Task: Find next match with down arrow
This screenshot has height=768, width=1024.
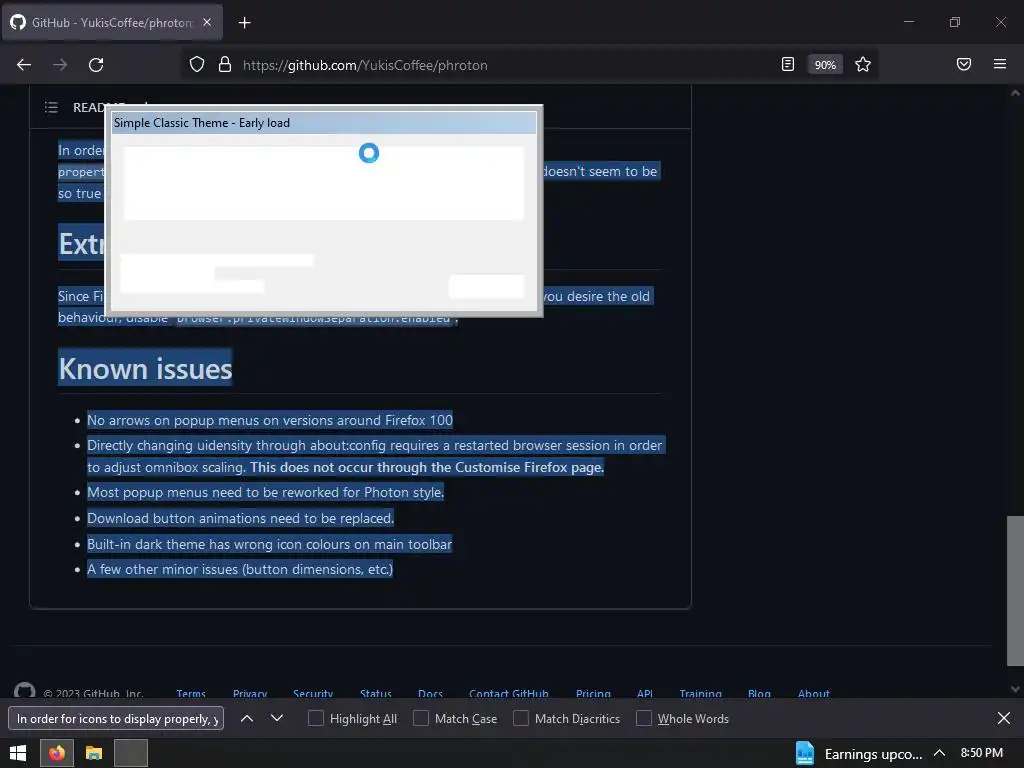Action: click(277, 718)
